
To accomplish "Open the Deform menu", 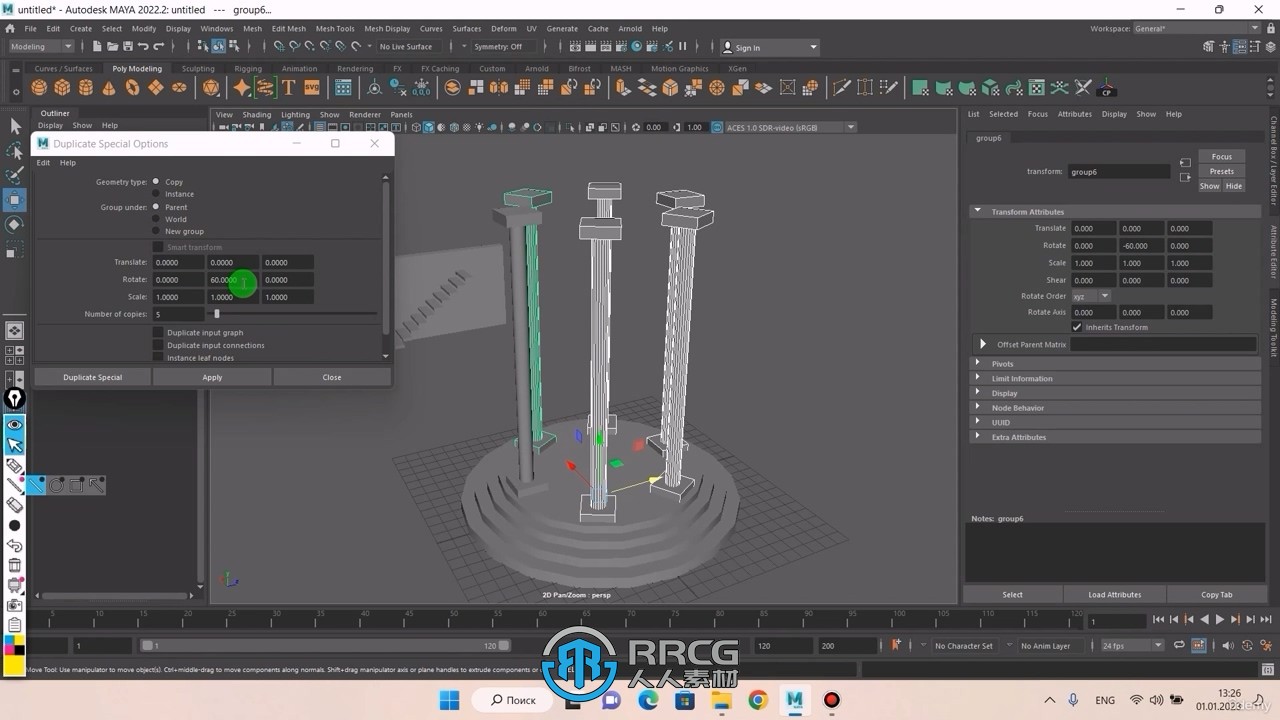I will 504,29.
